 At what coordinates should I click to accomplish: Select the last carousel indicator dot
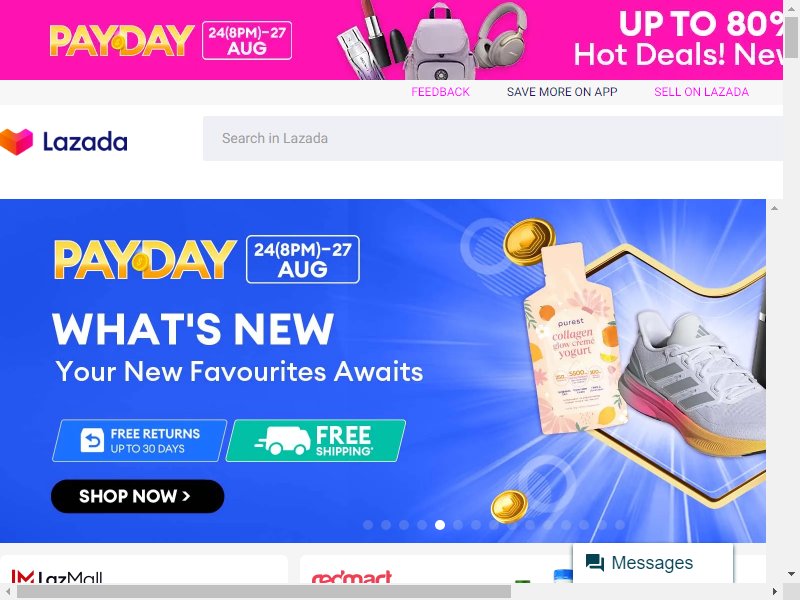pyautogui.click(x=620, y=525)
